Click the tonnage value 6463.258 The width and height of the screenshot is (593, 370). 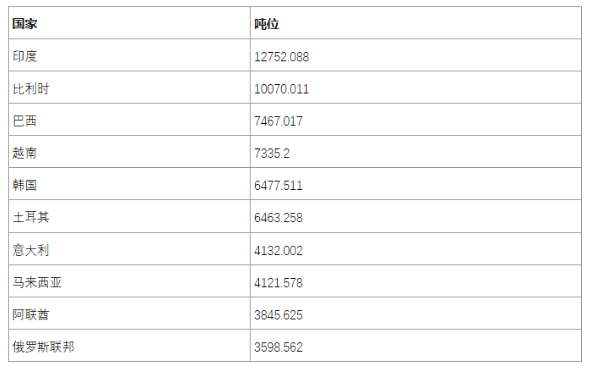coord(278,218)
